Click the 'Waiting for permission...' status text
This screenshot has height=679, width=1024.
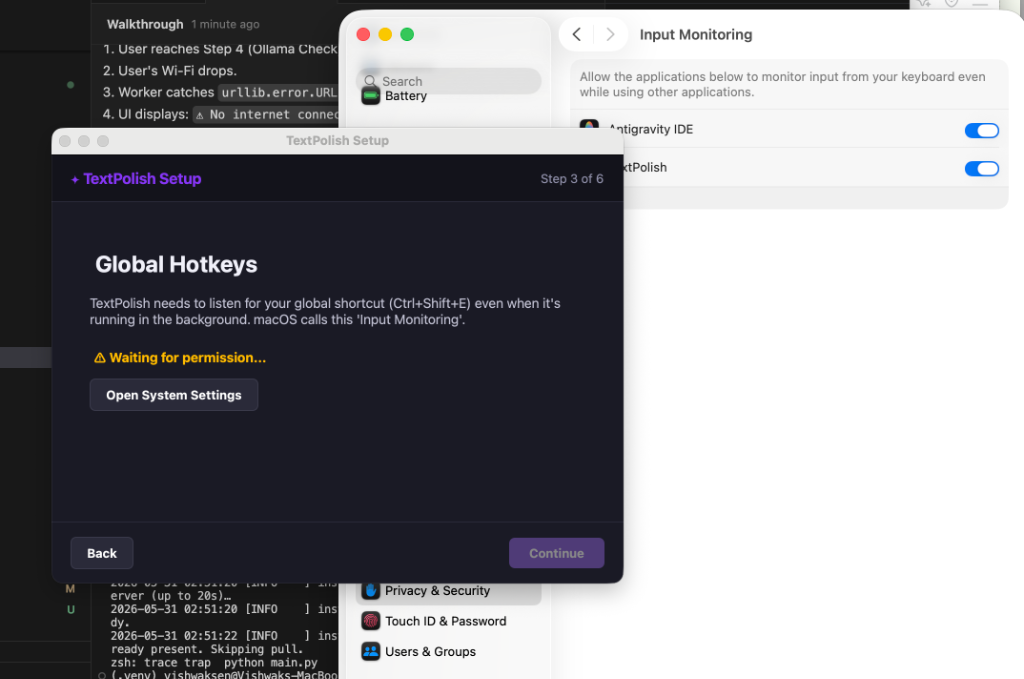(187, 358)
